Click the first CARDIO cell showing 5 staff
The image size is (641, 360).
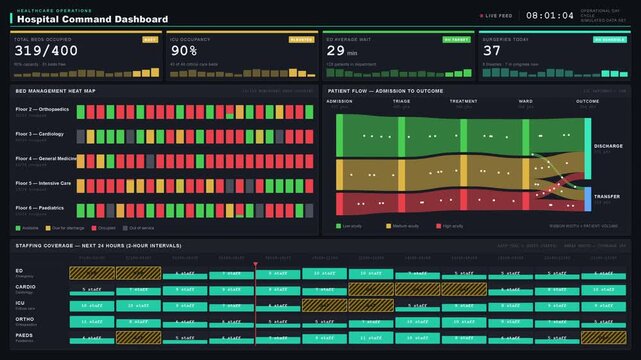(x=92, y=291)
